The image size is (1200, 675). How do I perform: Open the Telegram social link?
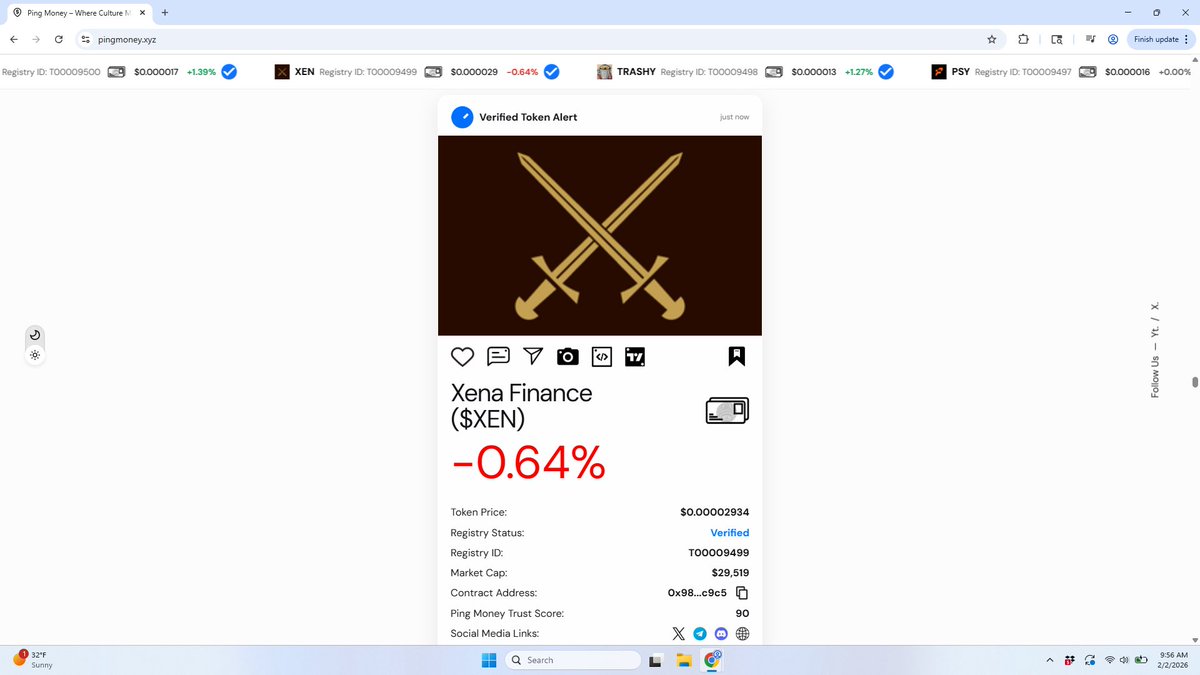[700, 633]
